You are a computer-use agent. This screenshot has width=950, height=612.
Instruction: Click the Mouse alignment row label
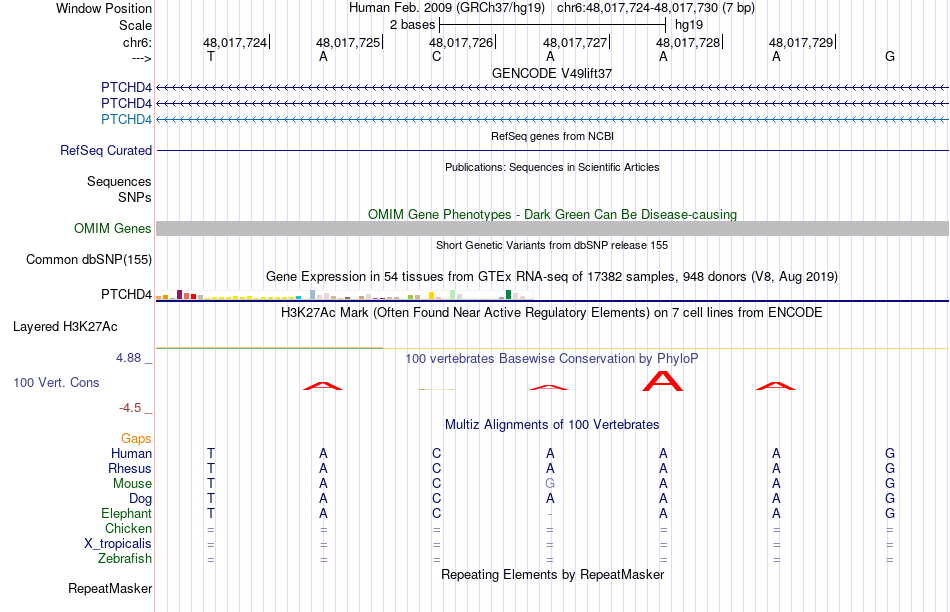point(132,484)
